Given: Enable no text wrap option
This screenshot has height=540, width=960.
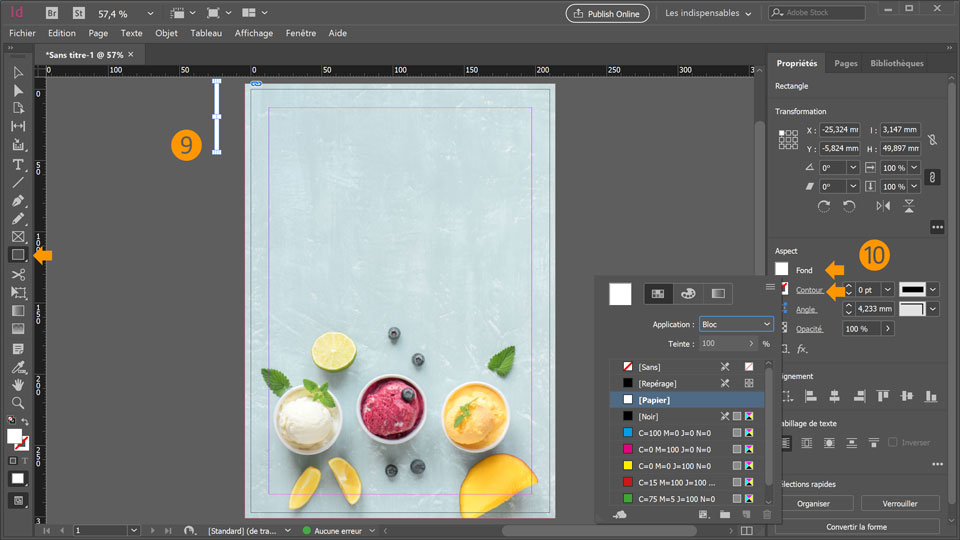Looking at the screenshot, I should pos(786,443).
